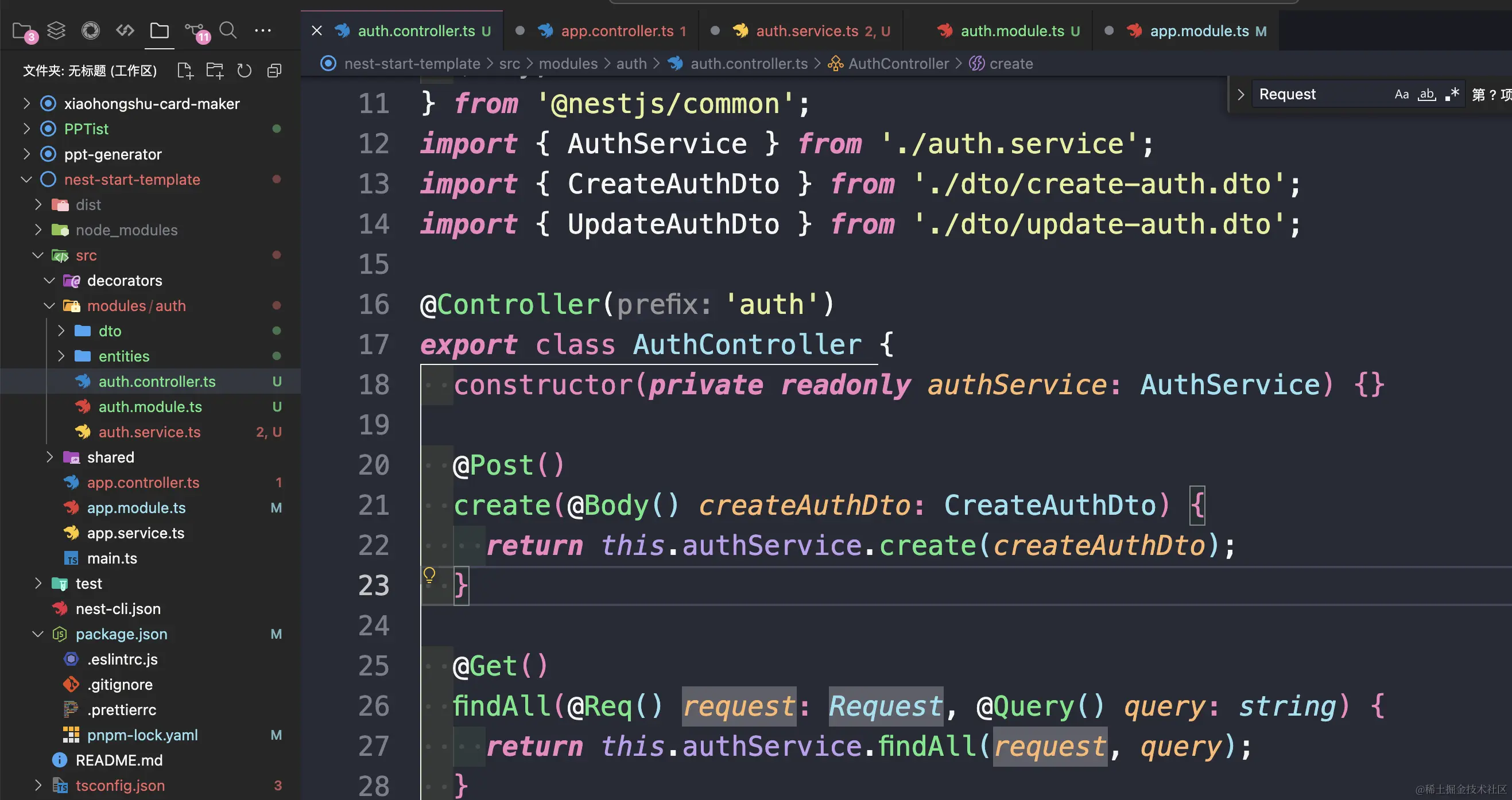Viewport: 1512px width, 800px height.
Task: Toggle Match Case in find widget
Action: [1401, 95]
